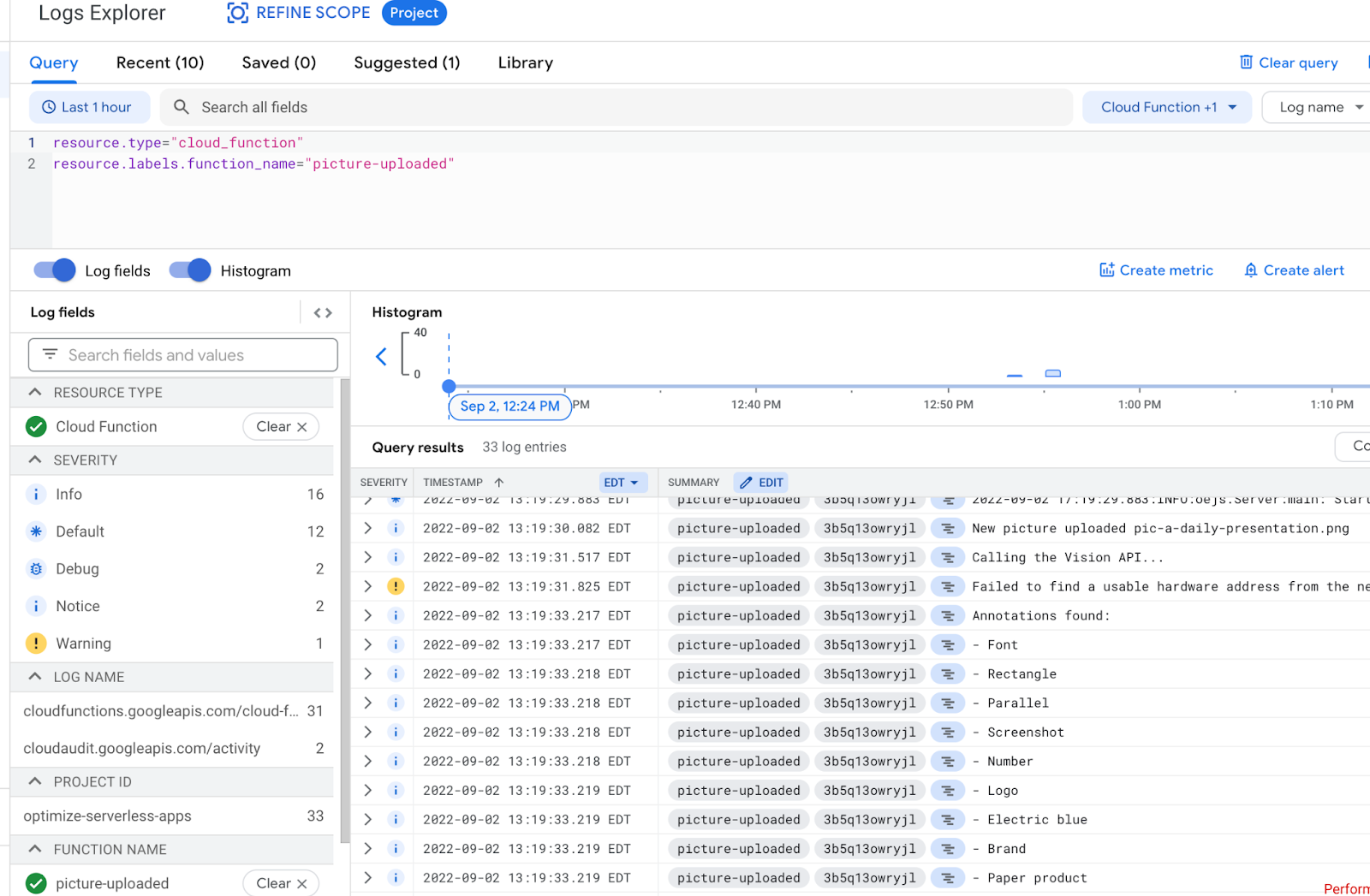Open the Library tab
Image resolution: width=1370 pixels, height=896 pixels.
(525, 62)
